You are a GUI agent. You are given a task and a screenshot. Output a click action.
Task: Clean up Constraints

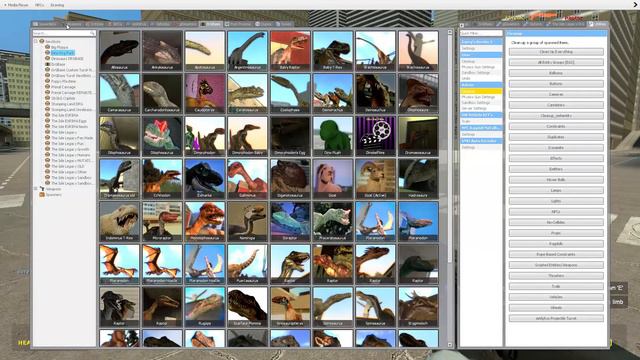pyautogui.click(x=556, y=127)
